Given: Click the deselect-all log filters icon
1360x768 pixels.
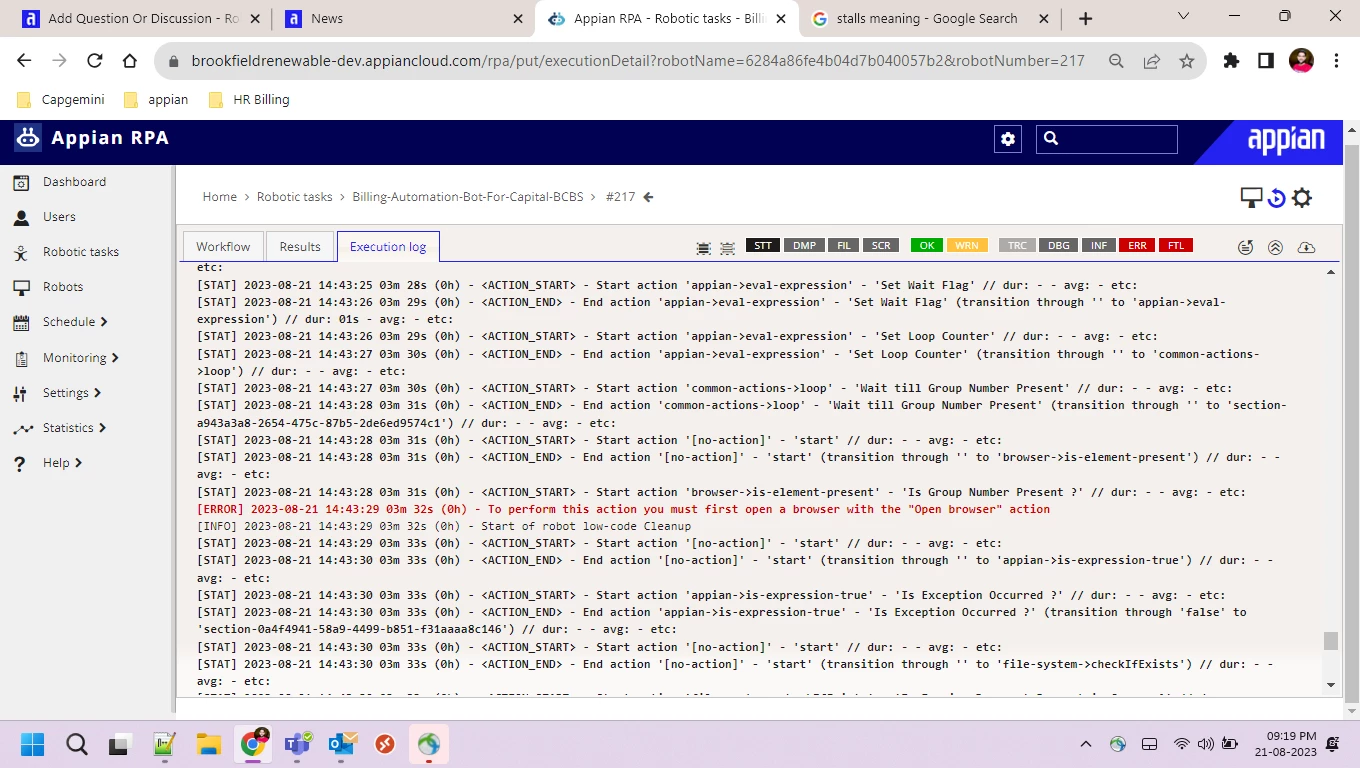Looking at the screenshot, I should tap(727, 247).
